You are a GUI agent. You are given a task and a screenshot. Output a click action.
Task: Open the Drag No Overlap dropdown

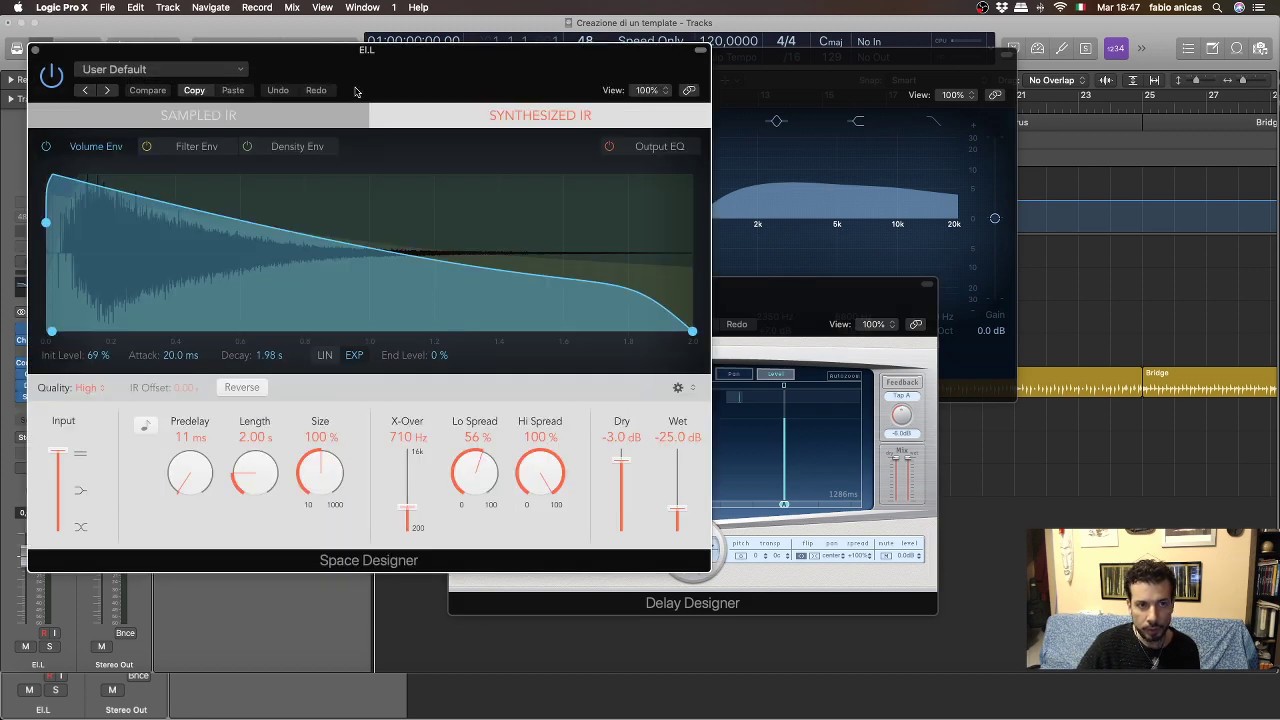click(1057, 80)
